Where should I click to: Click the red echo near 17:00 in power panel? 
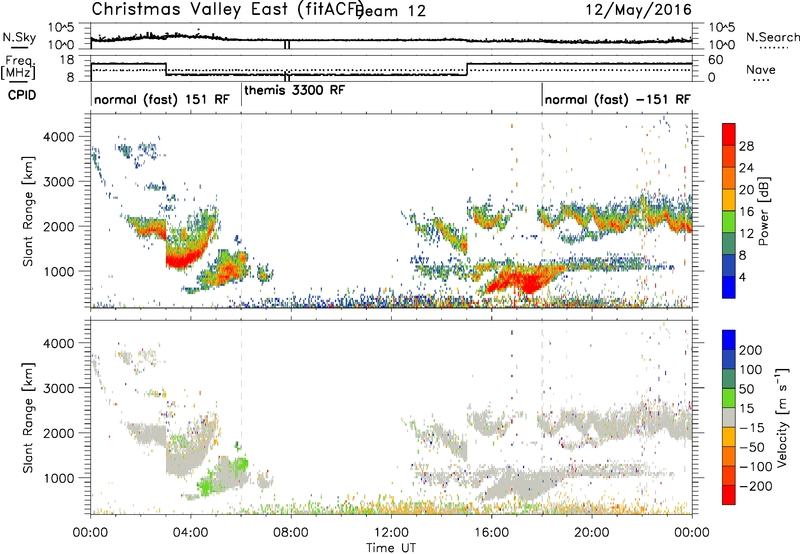click(x=526, y=281)
